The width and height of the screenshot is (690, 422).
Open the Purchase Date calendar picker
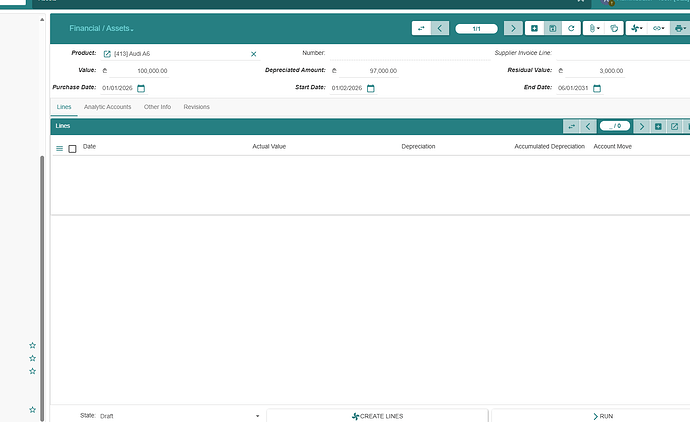click(141, 88)
